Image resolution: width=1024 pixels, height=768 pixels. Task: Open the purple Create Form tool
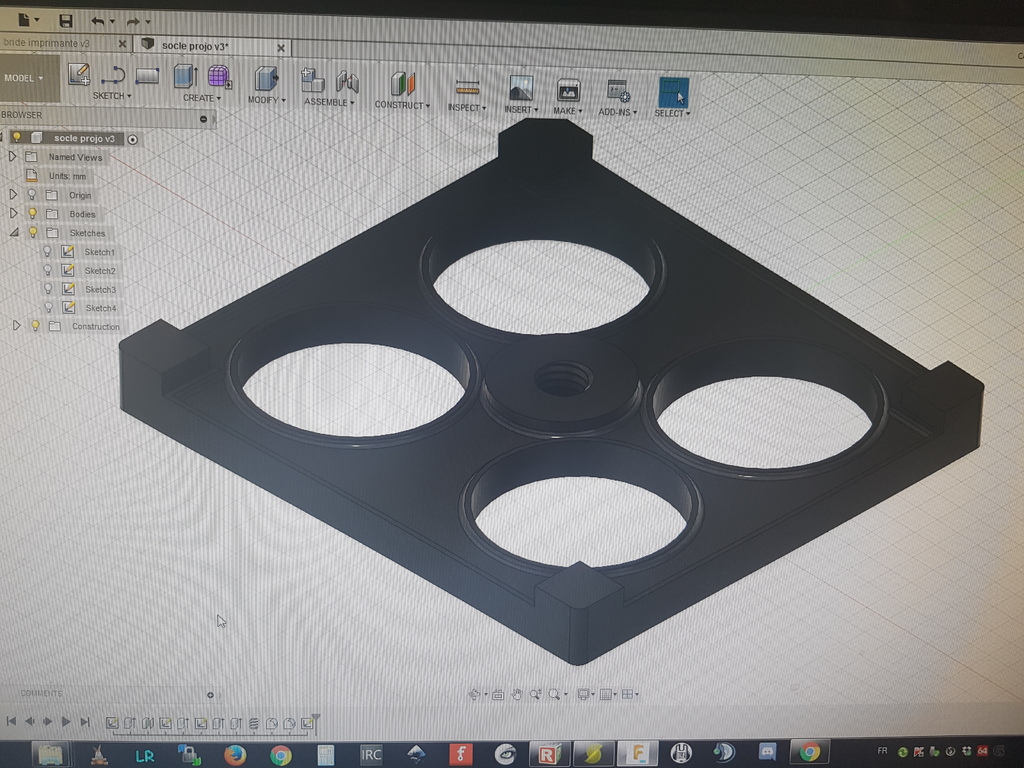coord(219,77)
